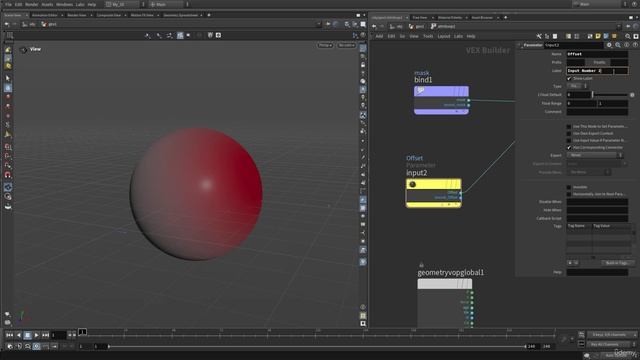This screenshot has height=360, width=640.
Task: Click the tools wrench icon in network toolbar
Action: tap(539, 36)
